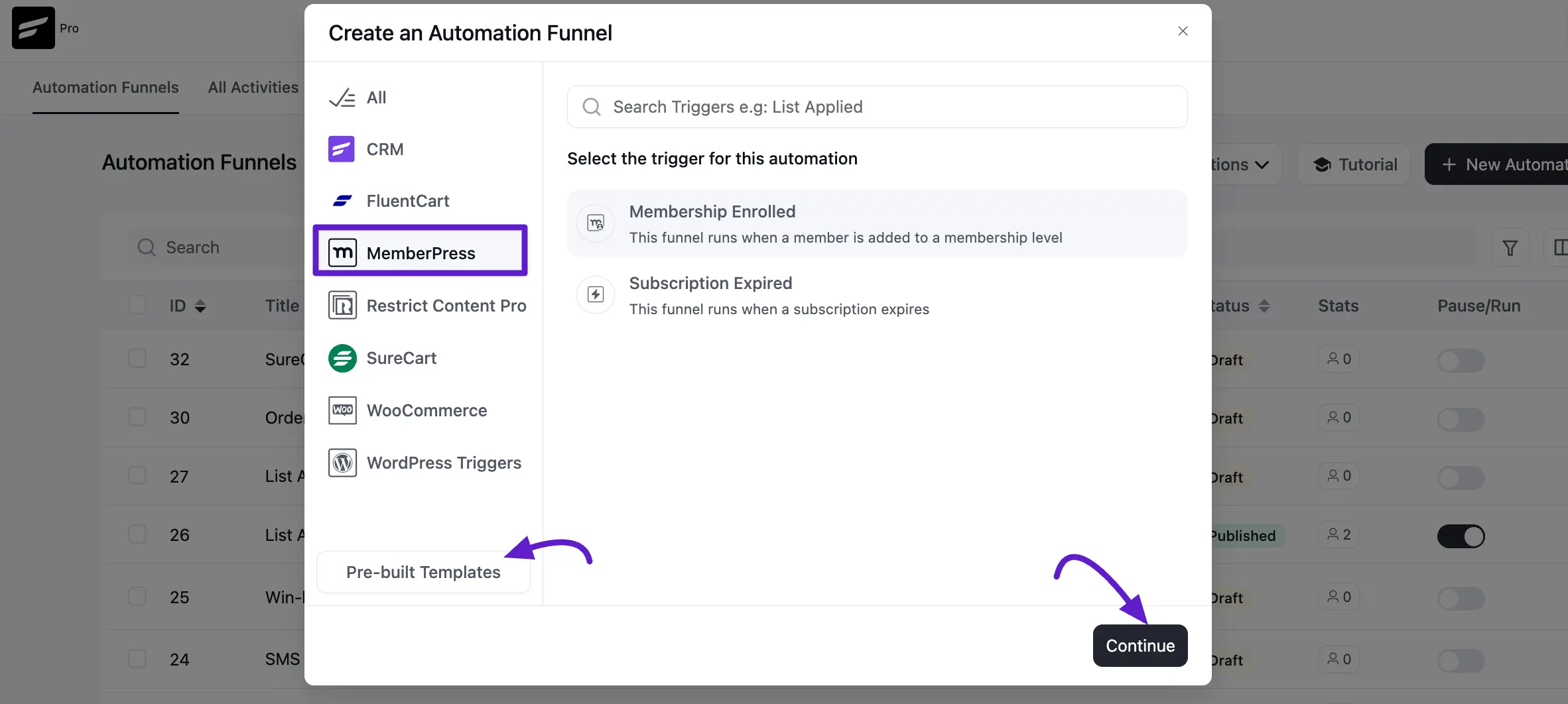Sort by Status column arrows
The image size is (1568, 704).
click(x=1264, y=306)
